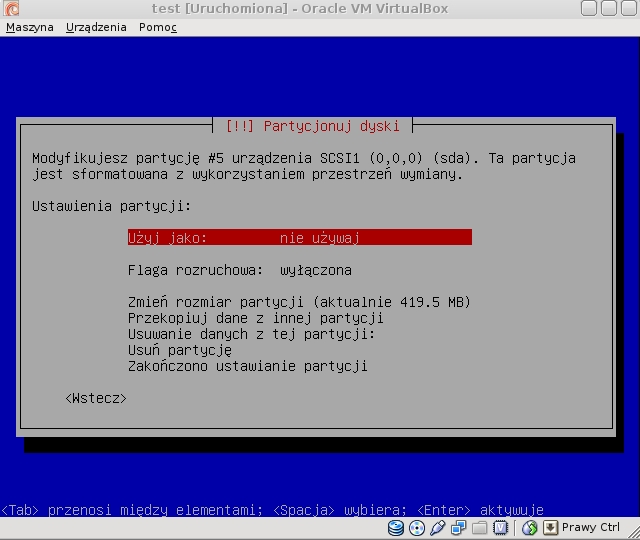The width and height of the screenshot is (640, 540).
Task: Click the keyboard capture arrow icon
Action: coord(550,527)
